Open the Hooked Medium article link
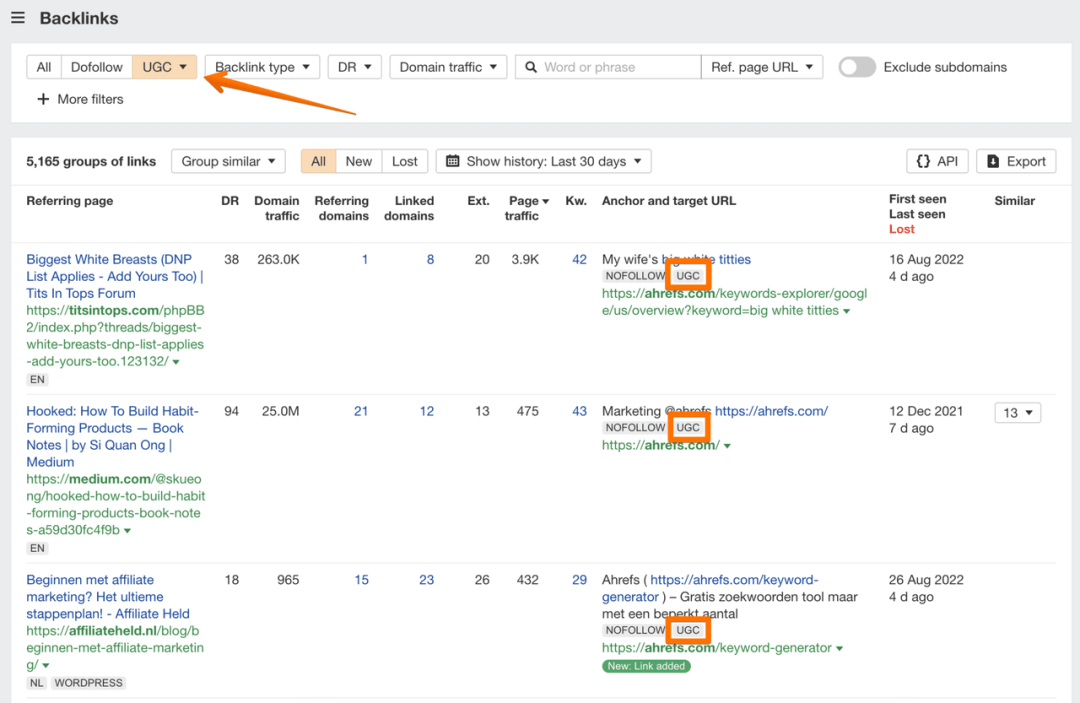 112,437
